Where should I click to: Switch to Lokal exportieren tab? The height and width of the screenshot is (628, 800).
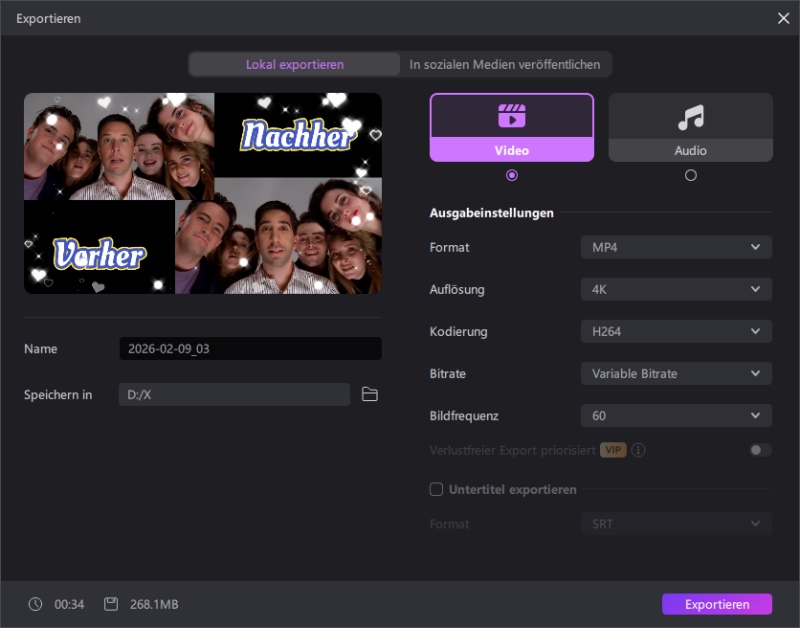click(295, 64)
